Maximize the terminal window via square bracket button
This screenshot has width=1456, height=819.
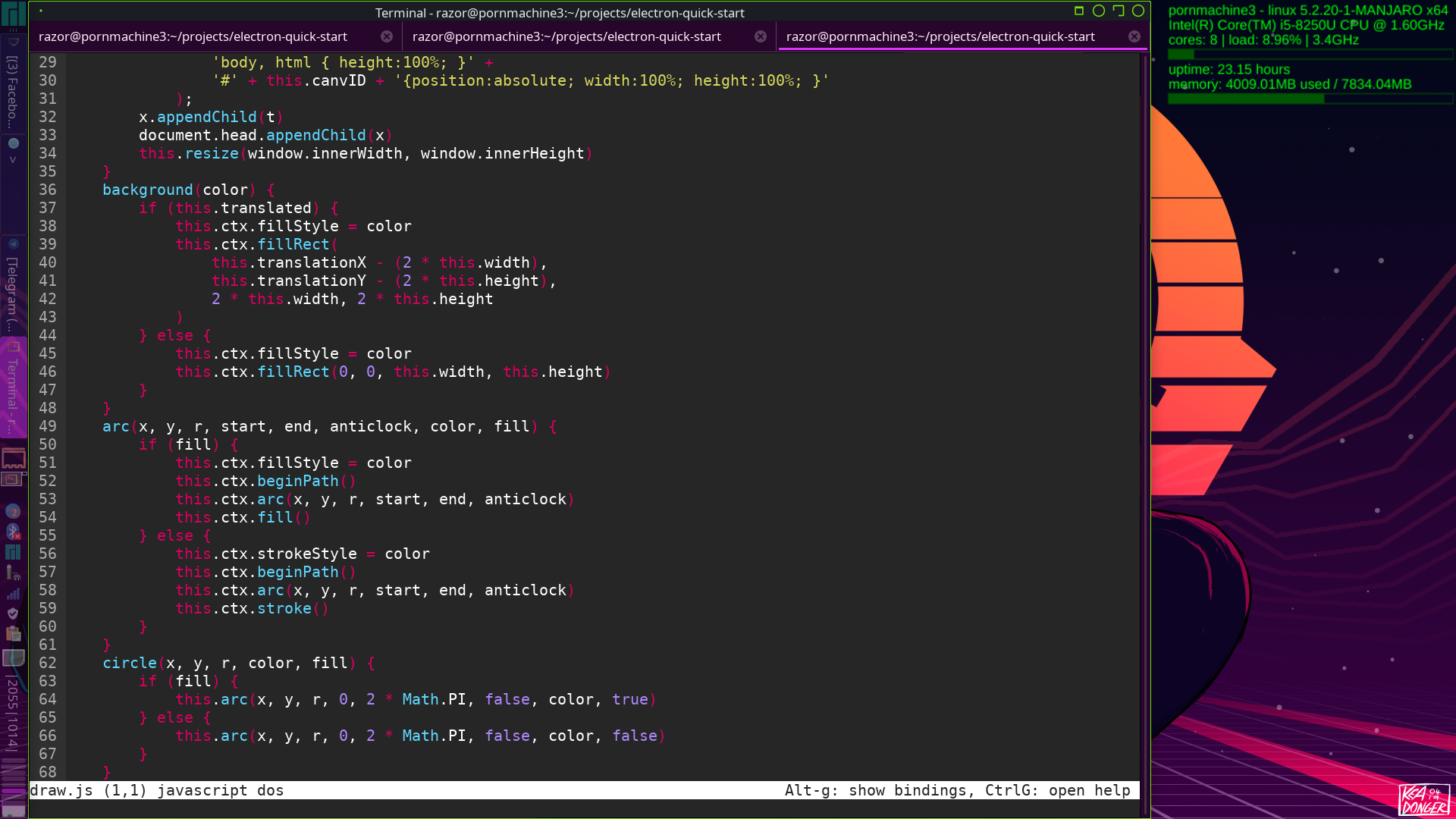click(1119, 11)
